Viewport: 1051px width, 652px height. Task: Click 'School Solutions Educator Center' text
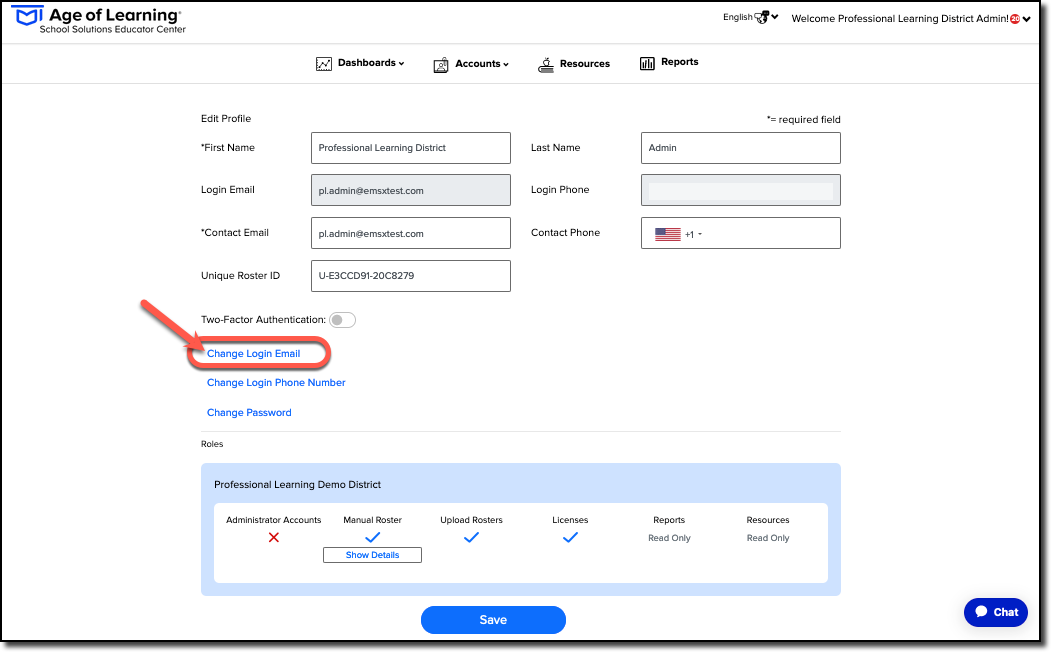click(x=113, y=29)
